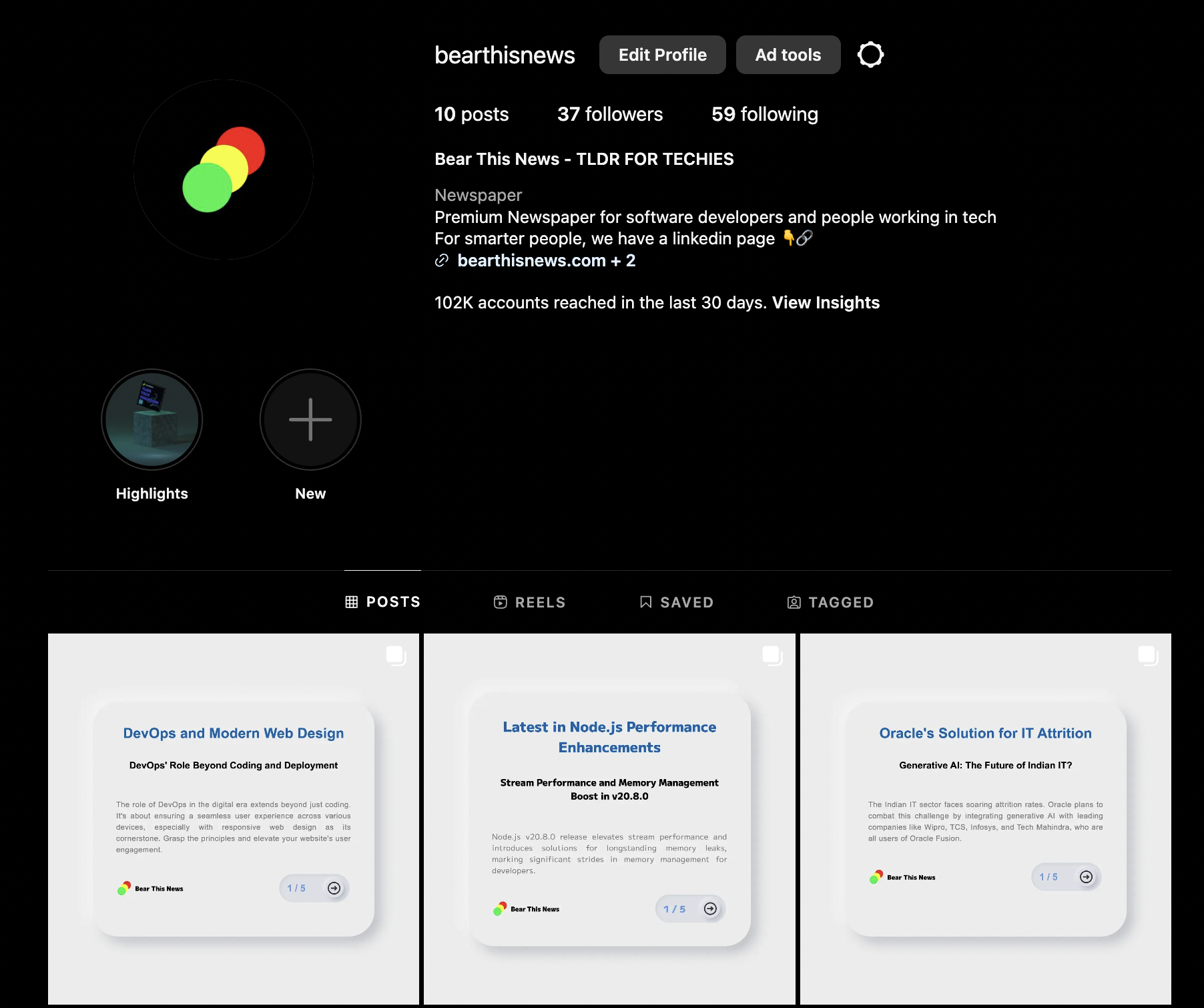Screen dimensions: 1204x1008
Task: Open View Insights
Action: pos(826,302)
